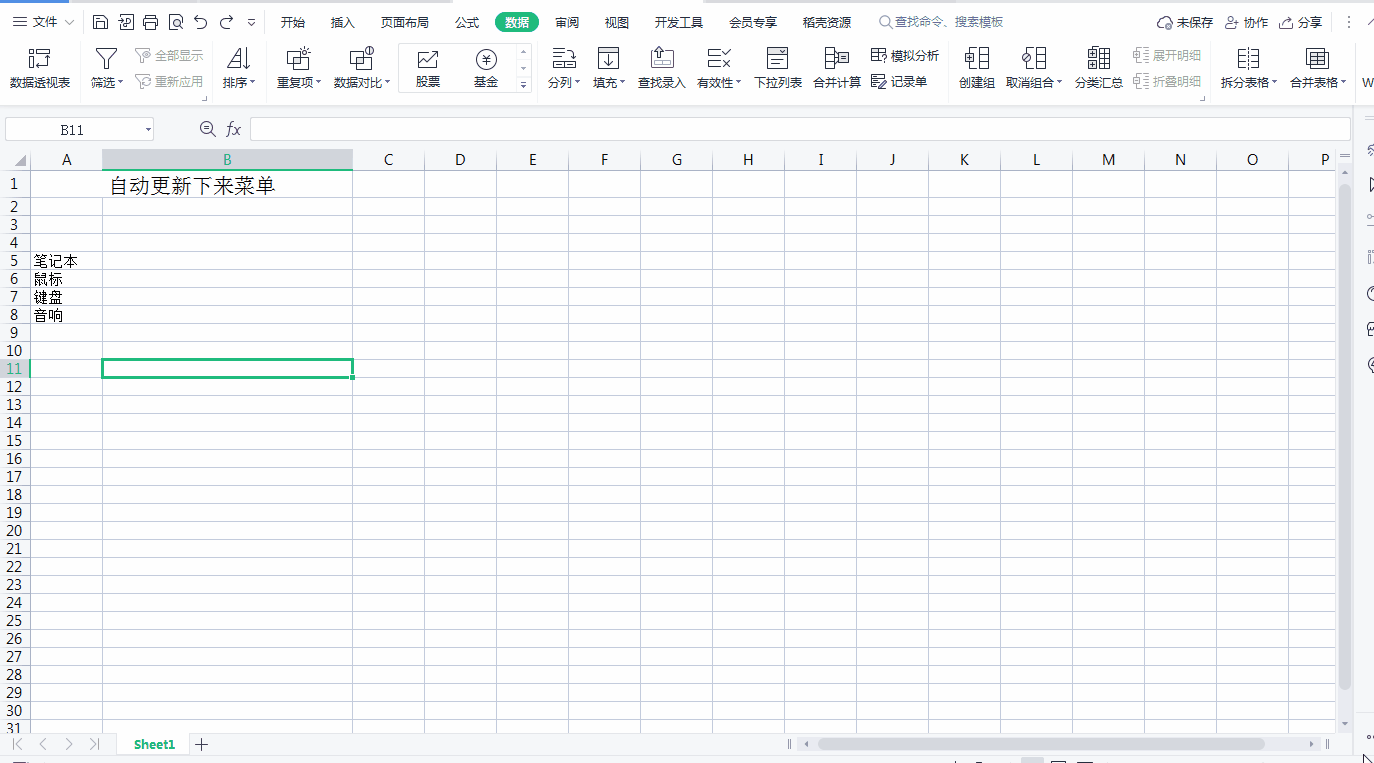Click the 未保存 unsaved status button
This screenshot has width=1374, height=763.
tap(1185, 22)
